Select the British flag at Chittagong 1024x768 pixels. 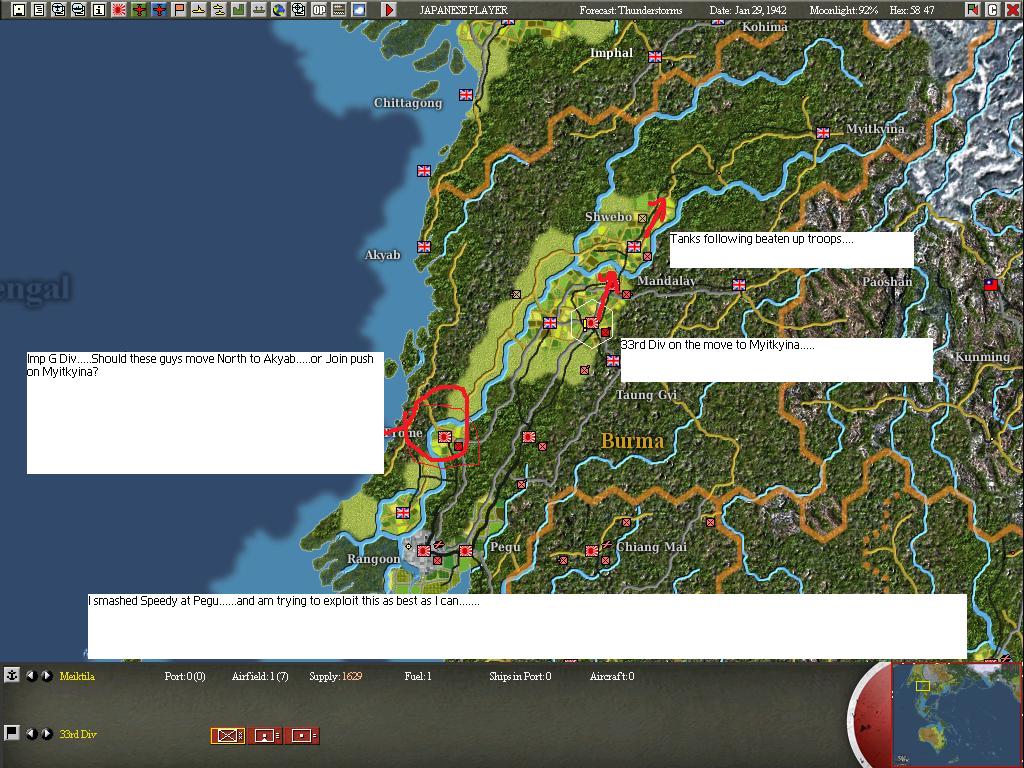coord(466,95)
